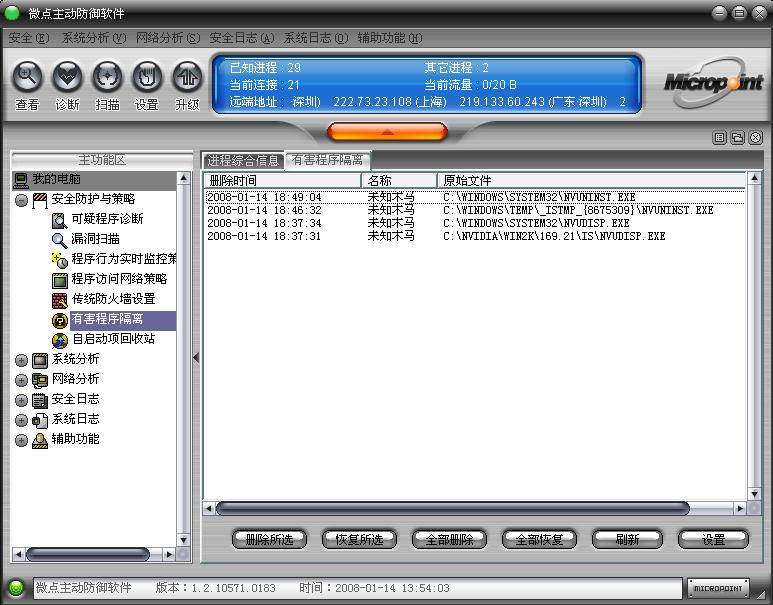Click the 有害程序隔离 icon
This screenshot has width=773, height=605.
tap(60, 320)
